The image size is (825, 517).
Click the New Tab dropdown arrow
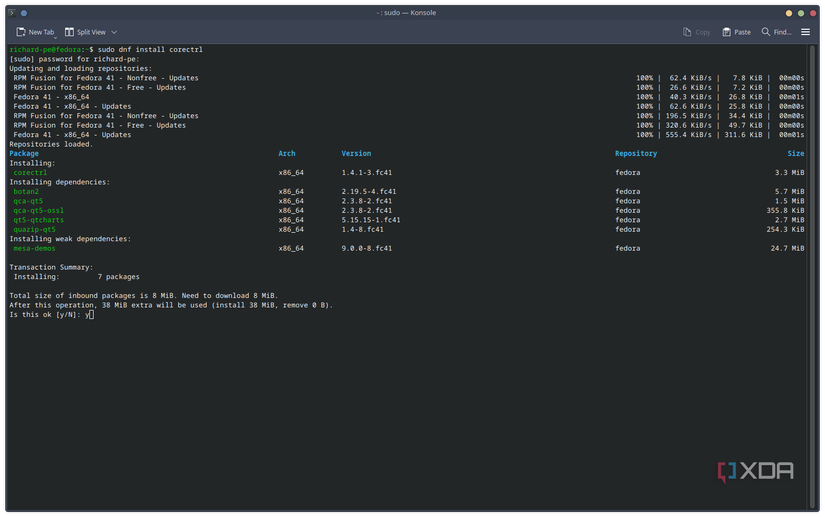[x=55, y=37]
